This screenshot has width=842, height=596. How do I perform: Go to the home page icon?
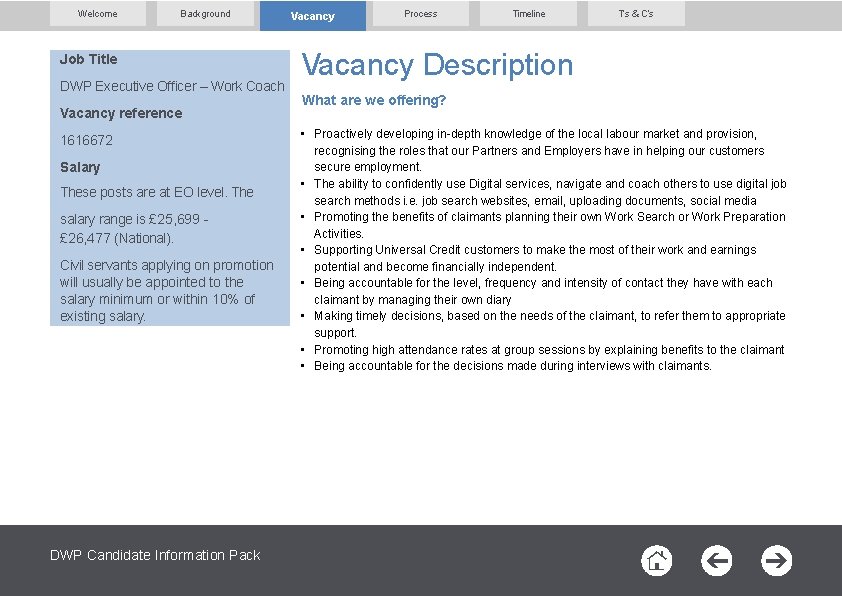click(x=656, y=561)
